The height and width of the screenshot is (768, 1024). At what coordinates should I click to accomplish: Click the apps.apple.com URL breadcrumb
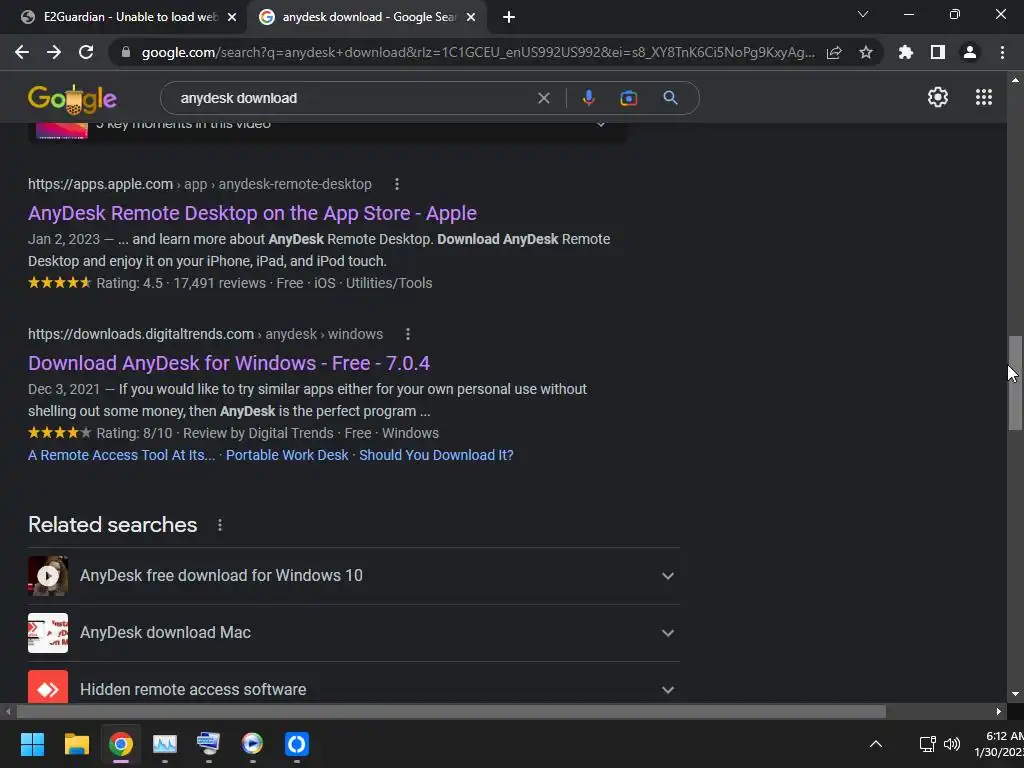click(200, 184)
